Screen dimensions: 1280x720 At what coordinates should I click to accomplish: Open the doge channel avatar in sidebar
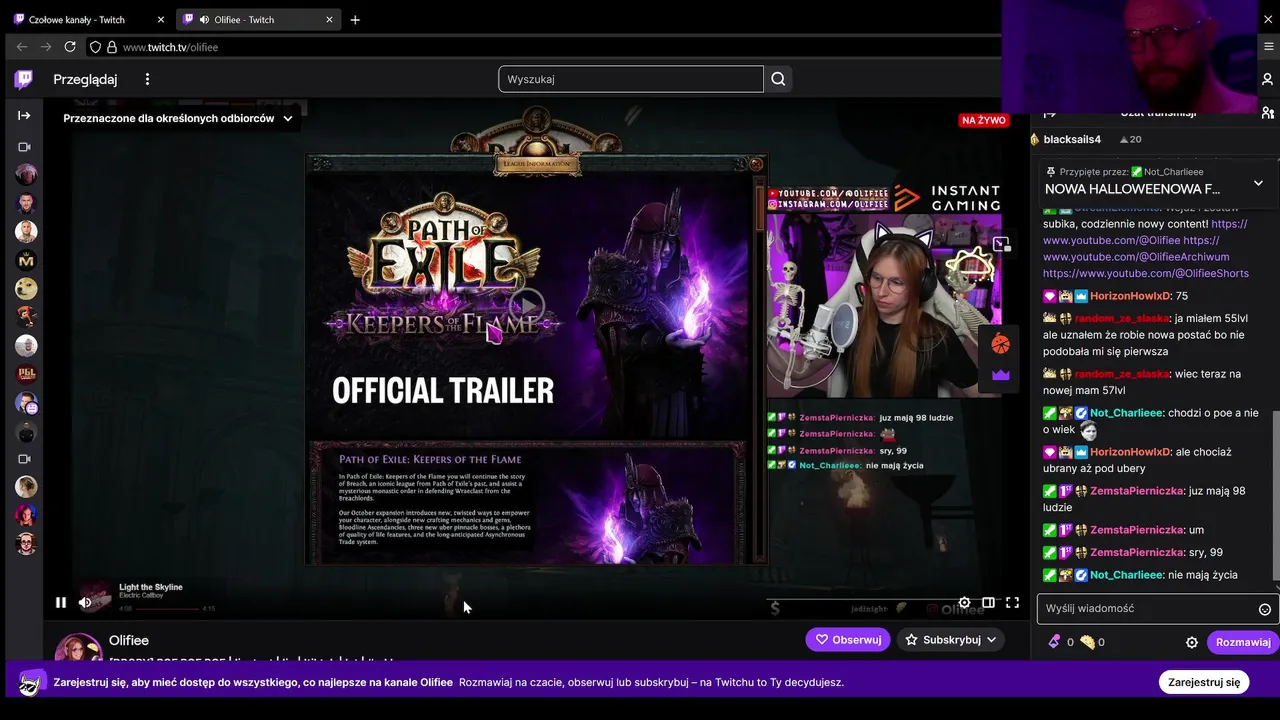26,289
